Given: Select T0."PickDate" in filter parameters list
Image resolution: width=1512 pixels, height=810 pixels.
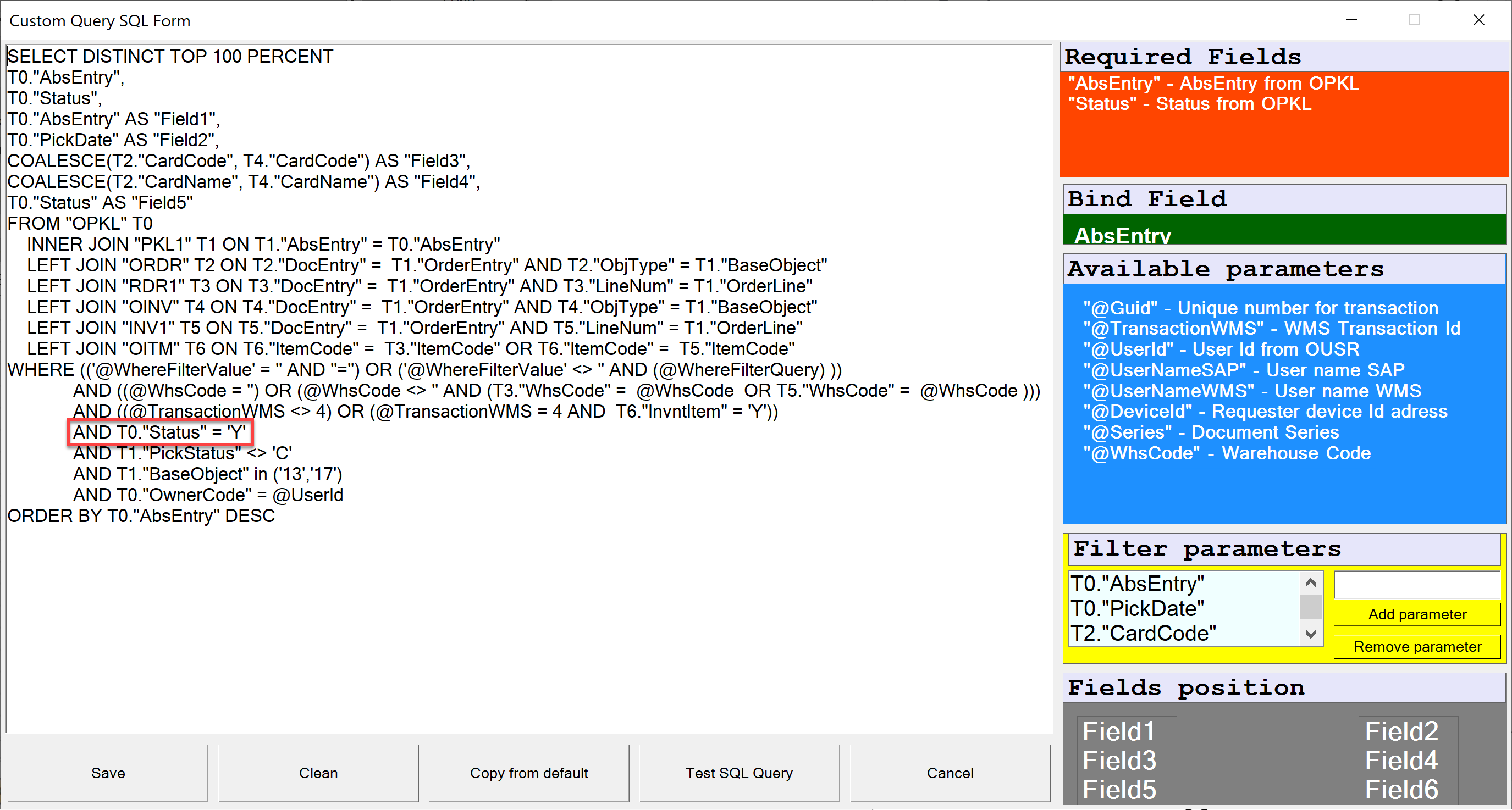Looking at the screenshot, I should [x=1137, y=609].
